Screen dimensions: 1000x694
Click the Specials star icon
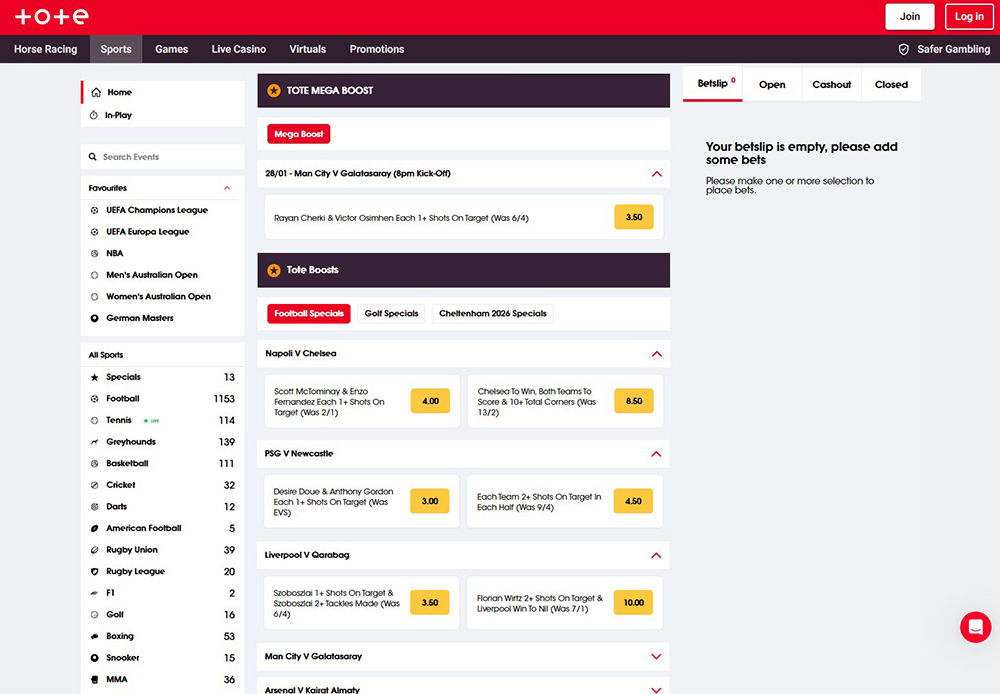click(95, 377)
